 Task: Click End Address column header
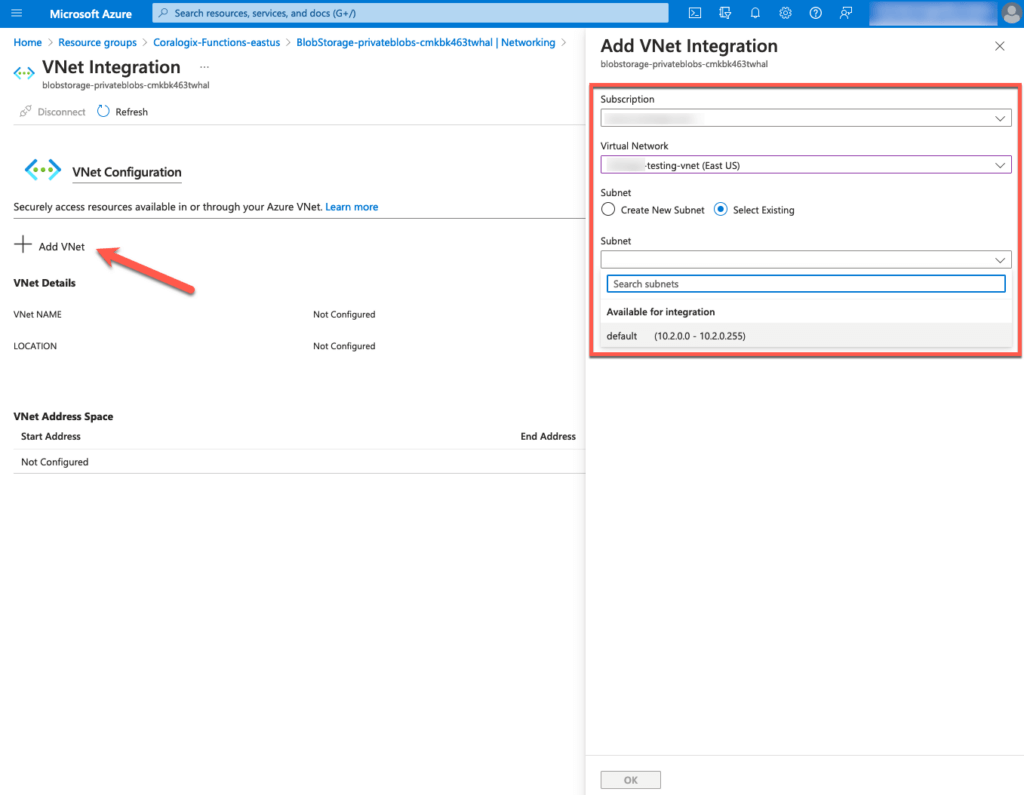tap(548, 436)
